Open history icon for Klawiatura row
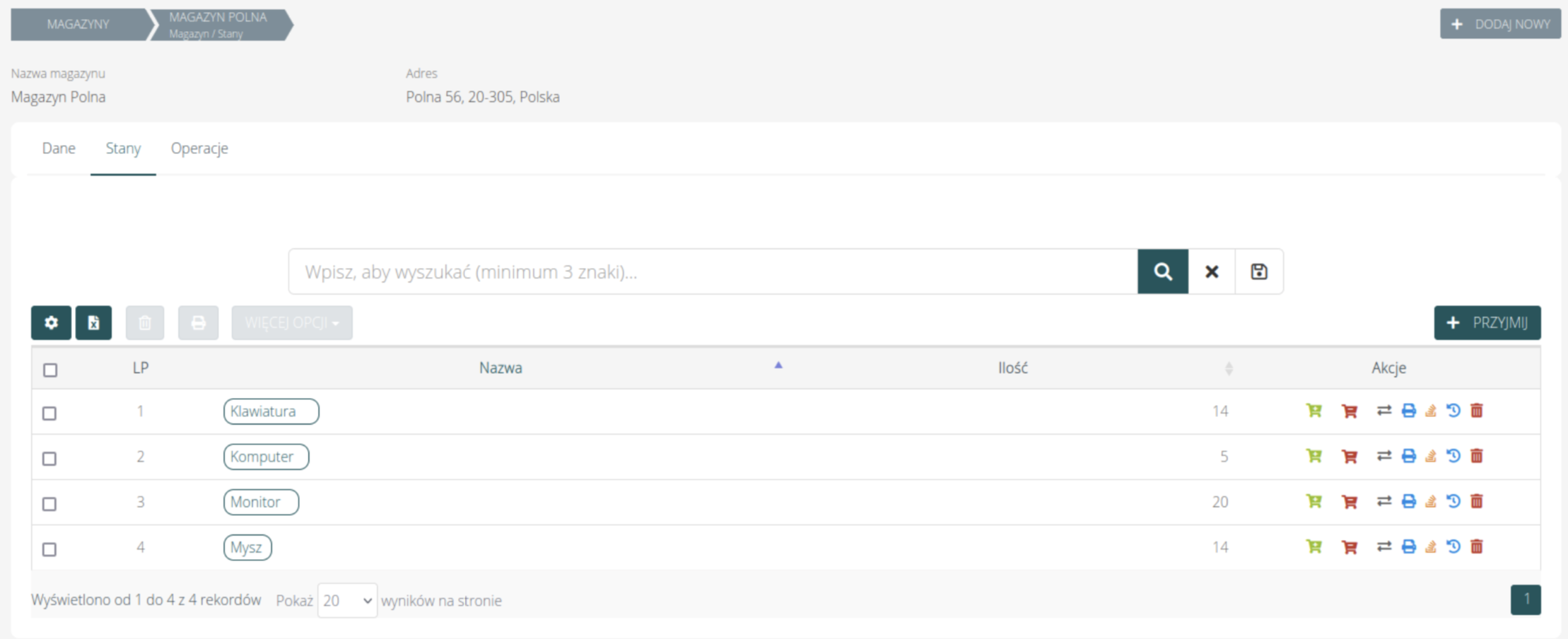1568x639 pixels. pos(1453,411)
